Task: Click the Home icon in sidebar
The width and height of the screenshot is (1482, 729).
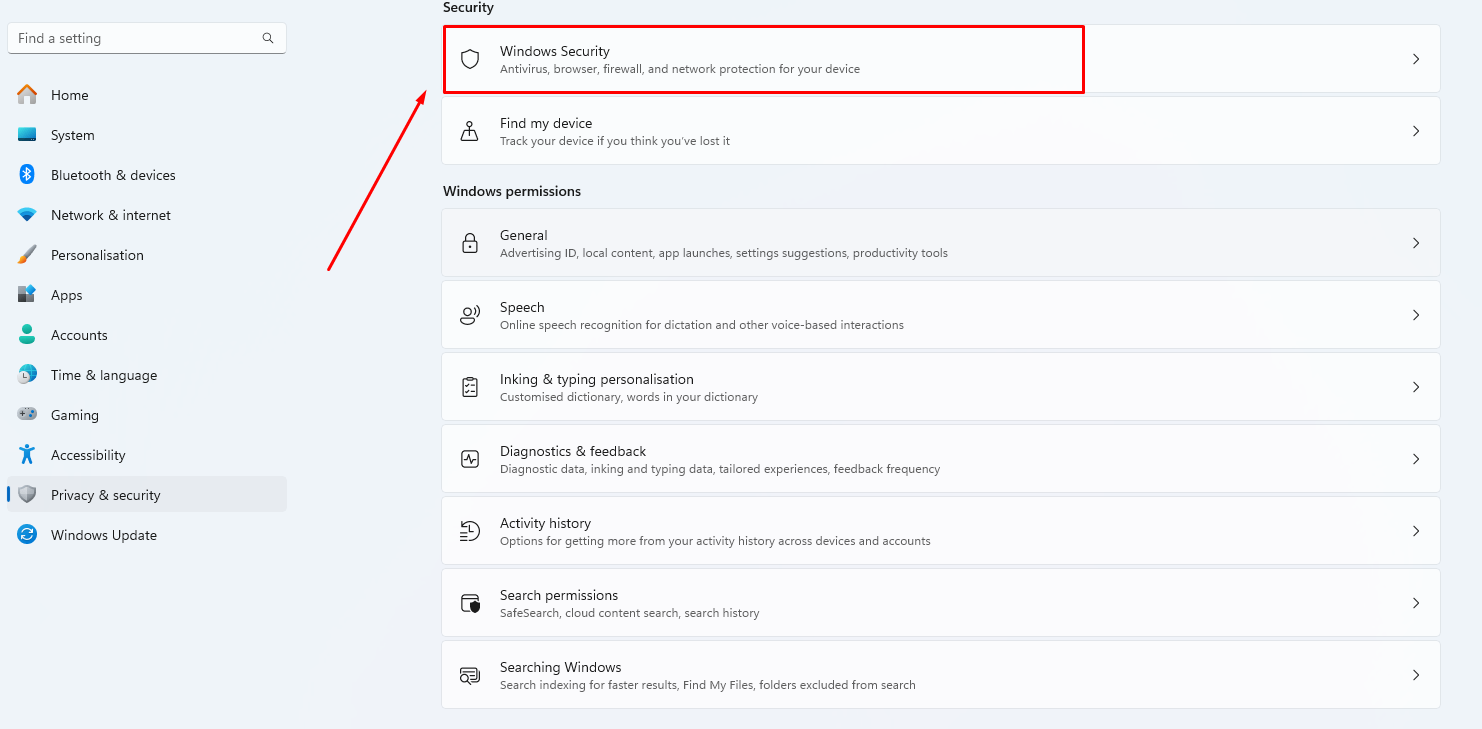Action: click(x=27, y=95)
